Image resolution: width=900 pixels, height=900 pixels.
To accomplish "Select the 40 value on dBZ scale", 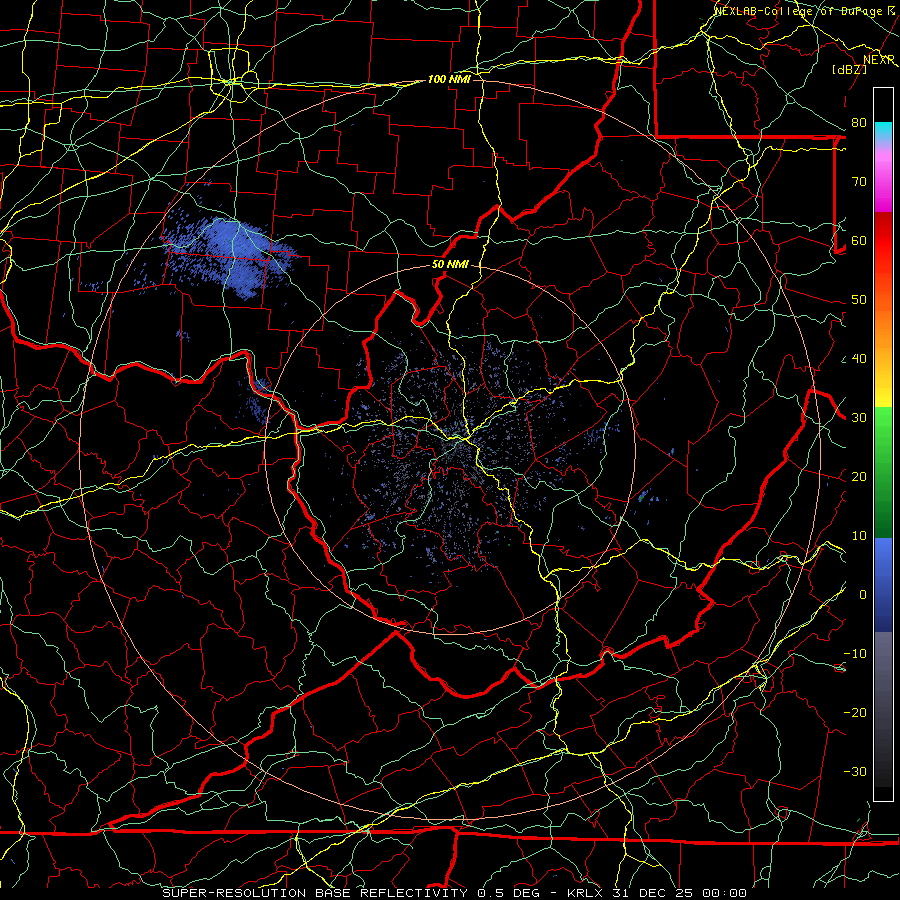I will [859, 359].
